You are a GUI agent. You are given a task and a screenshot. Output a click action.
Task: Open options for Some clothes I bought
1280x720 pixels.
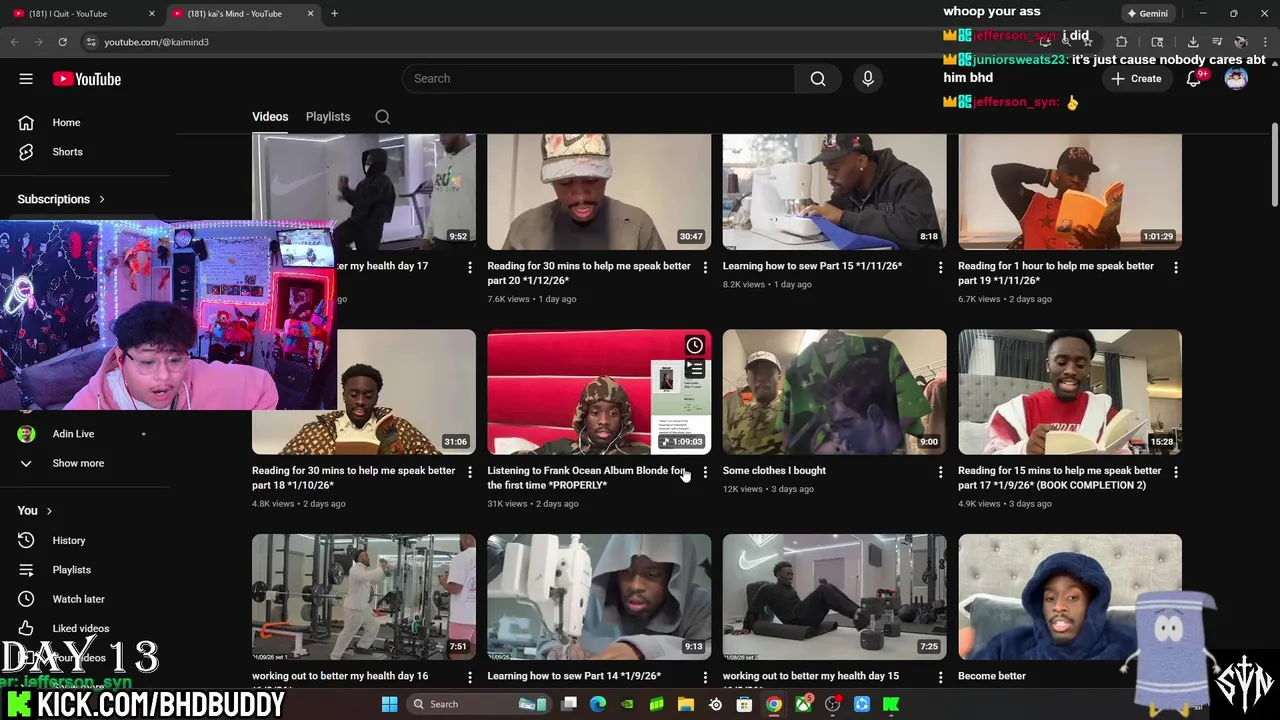tap(940, 472)
